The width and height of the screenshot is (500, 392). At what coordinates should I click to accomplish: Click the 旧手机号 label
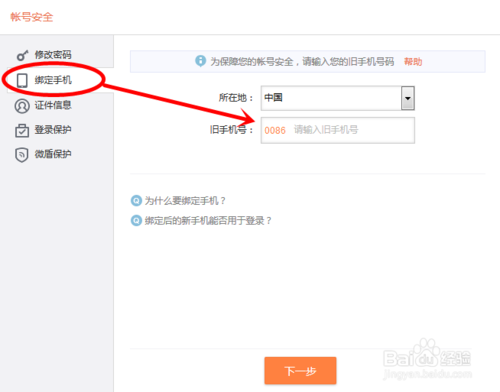pos(231,130)
